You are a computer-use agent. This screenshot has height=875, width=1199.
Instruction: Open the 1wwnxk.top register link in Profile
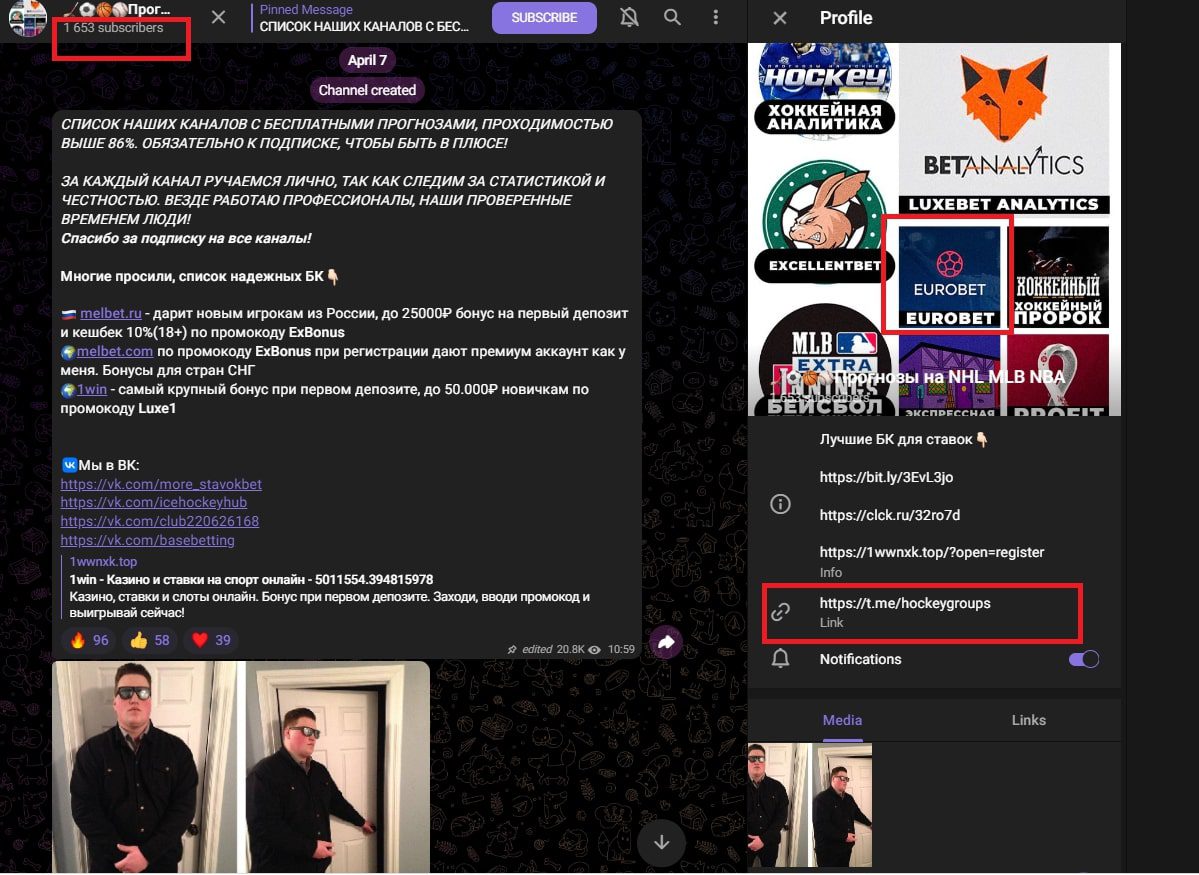pos(932,552)
